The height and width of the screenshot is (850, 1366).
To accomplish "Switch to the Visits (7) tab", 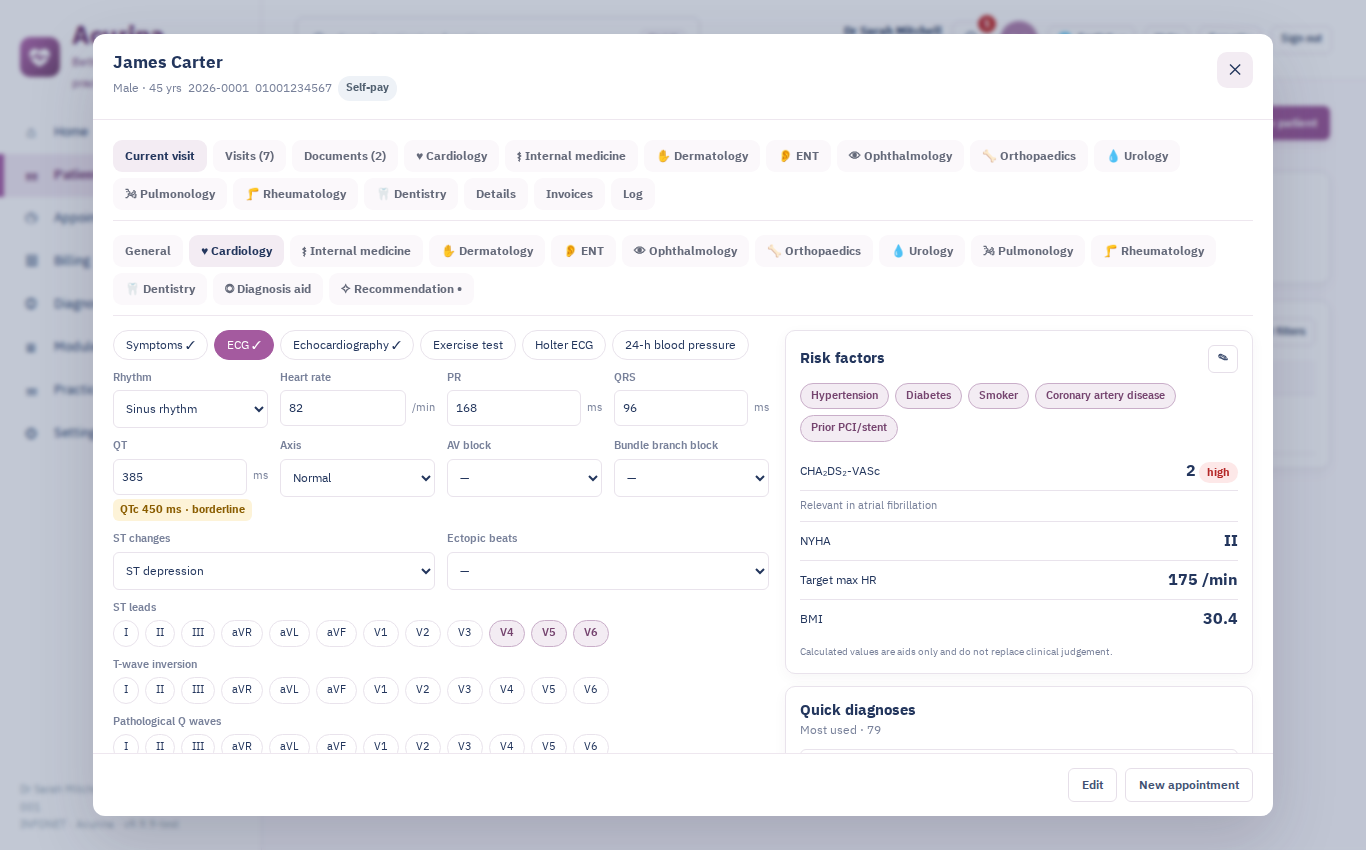I will [x=249, y=156].
